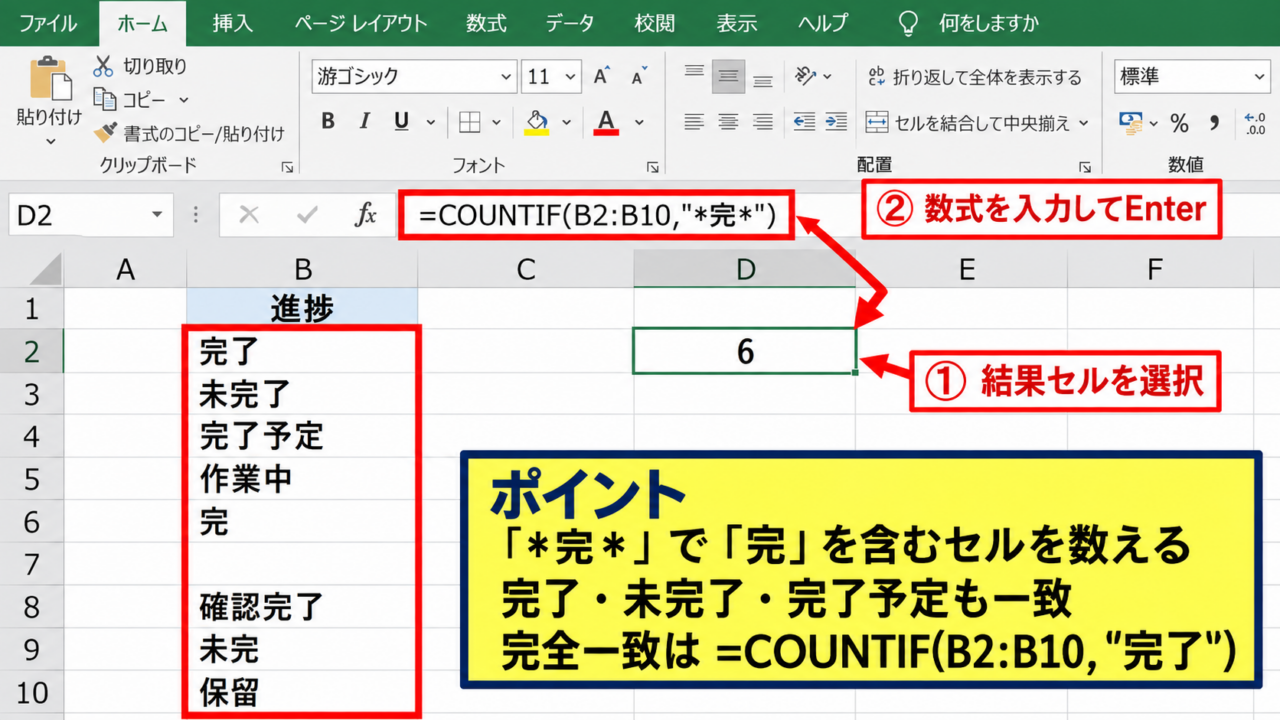Screen dimensions: 1280x720
Task: Open the コピー dropdown arrow
Action: (184, 100)
